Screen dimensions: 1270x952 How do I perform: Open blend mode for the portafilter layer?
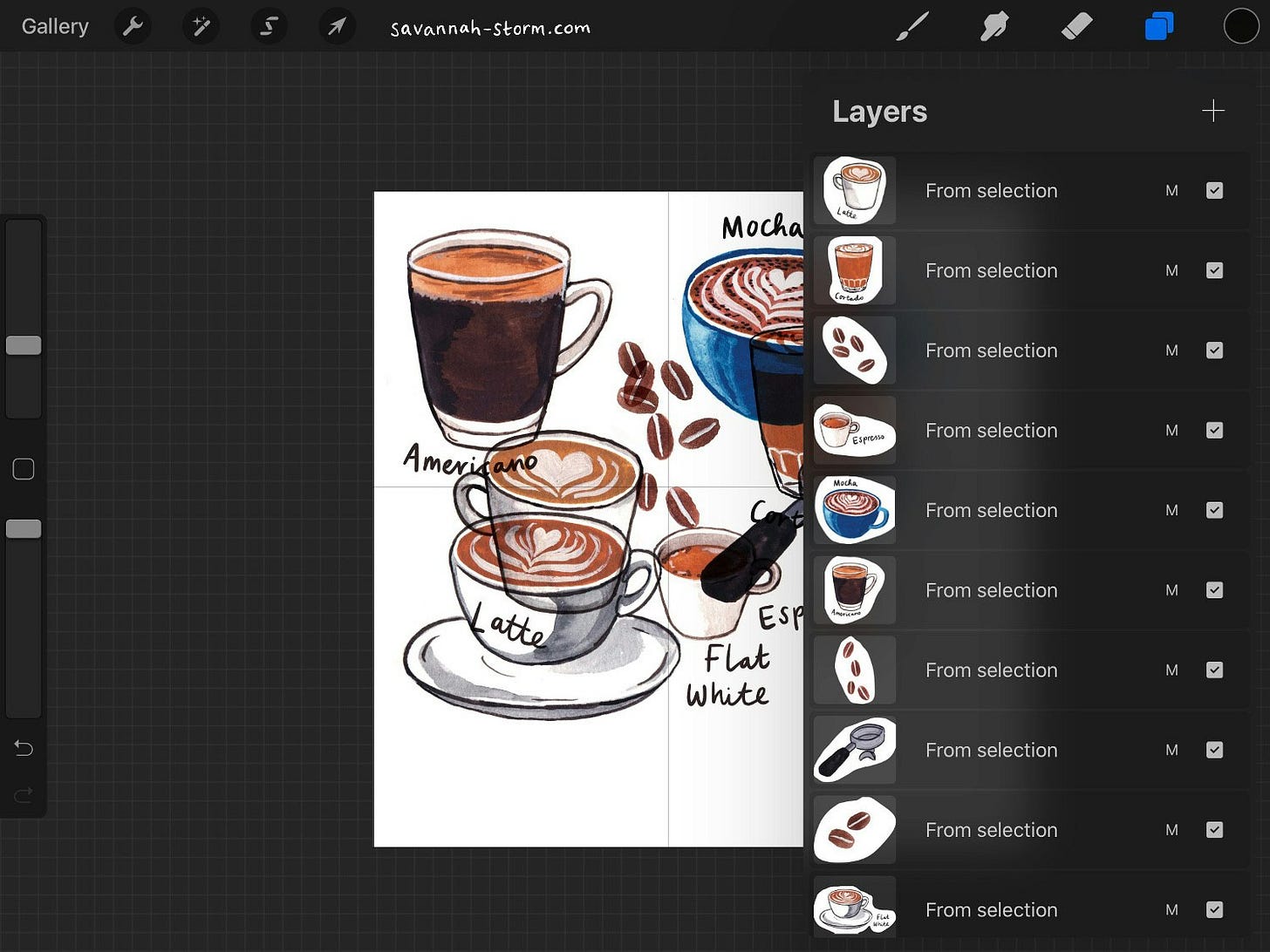[1172, 750]
